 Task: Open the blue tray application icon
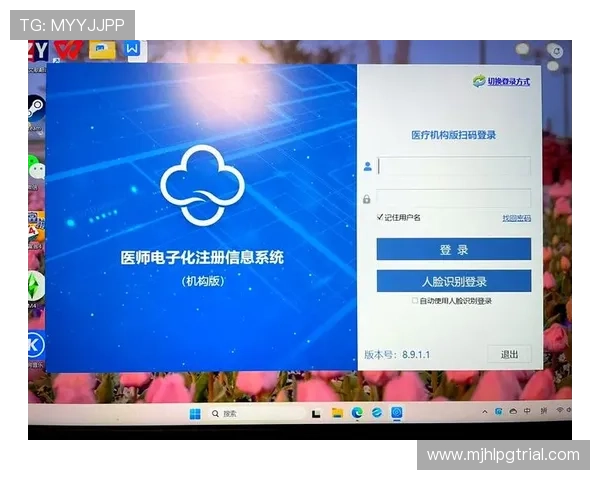tap(498, 411)
